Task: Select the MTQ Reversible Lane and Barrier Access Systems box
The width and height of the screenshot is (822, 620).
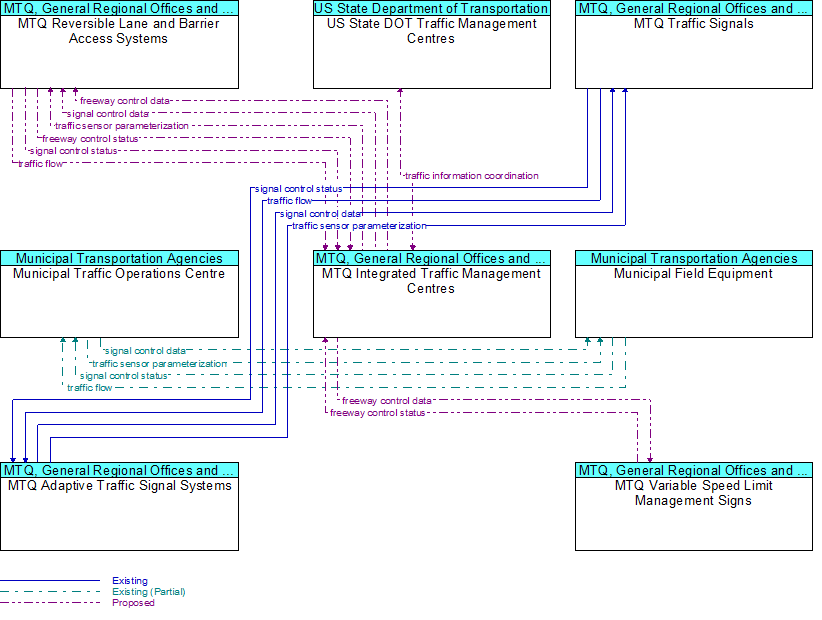Action: pos(120,45)
